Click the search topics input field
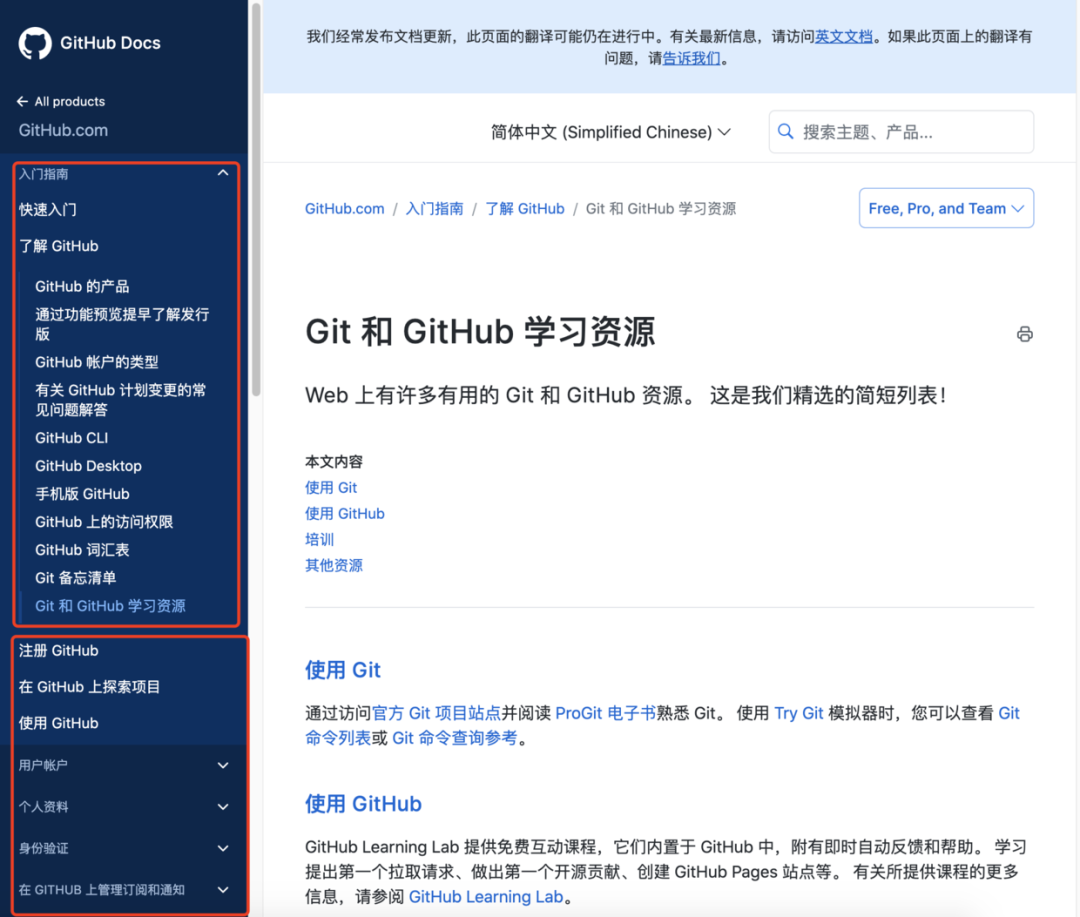The width and height of the screenshot is (1080, 917). pyautogui.click(x=901, y=132)
